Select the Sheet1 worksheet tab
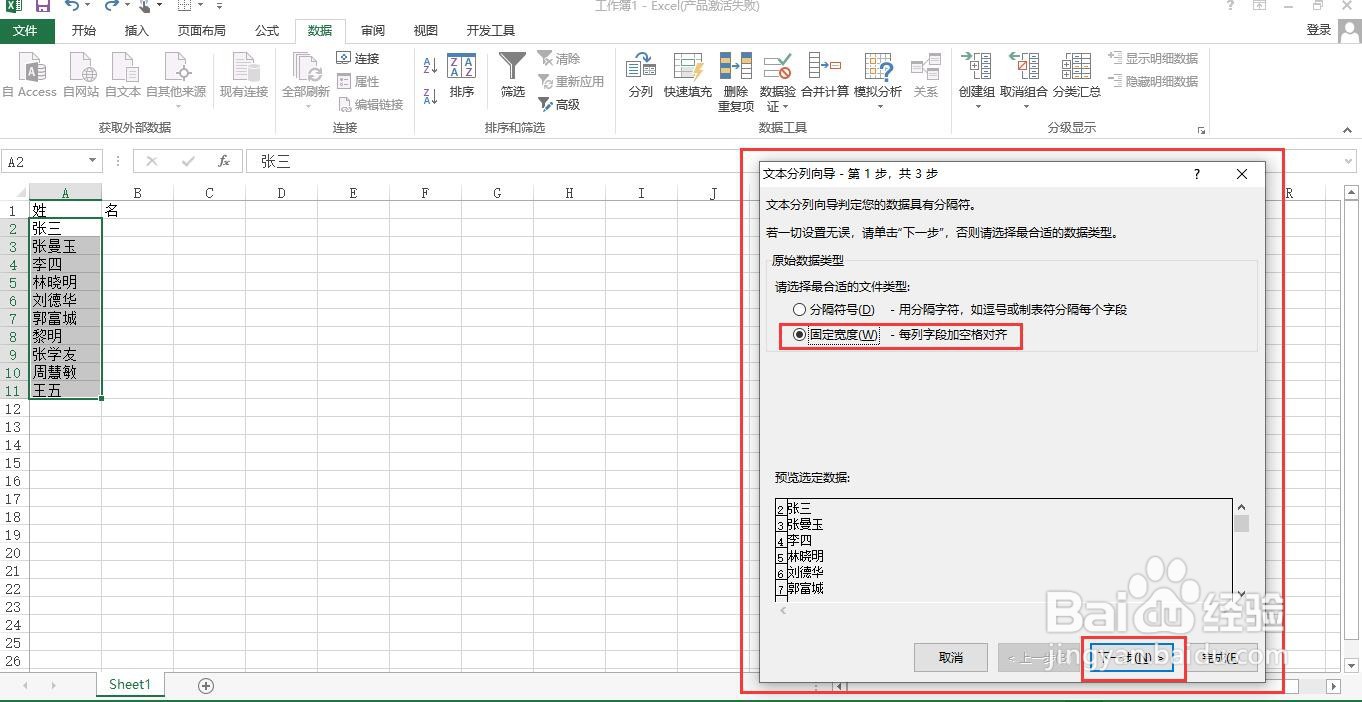This screenshot has height=702, width=1362. tap(129, 684)
